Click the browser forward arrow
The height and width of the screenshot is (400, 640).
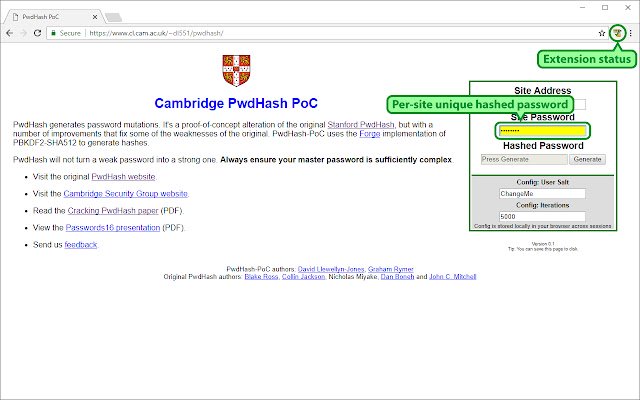point(23,33)
